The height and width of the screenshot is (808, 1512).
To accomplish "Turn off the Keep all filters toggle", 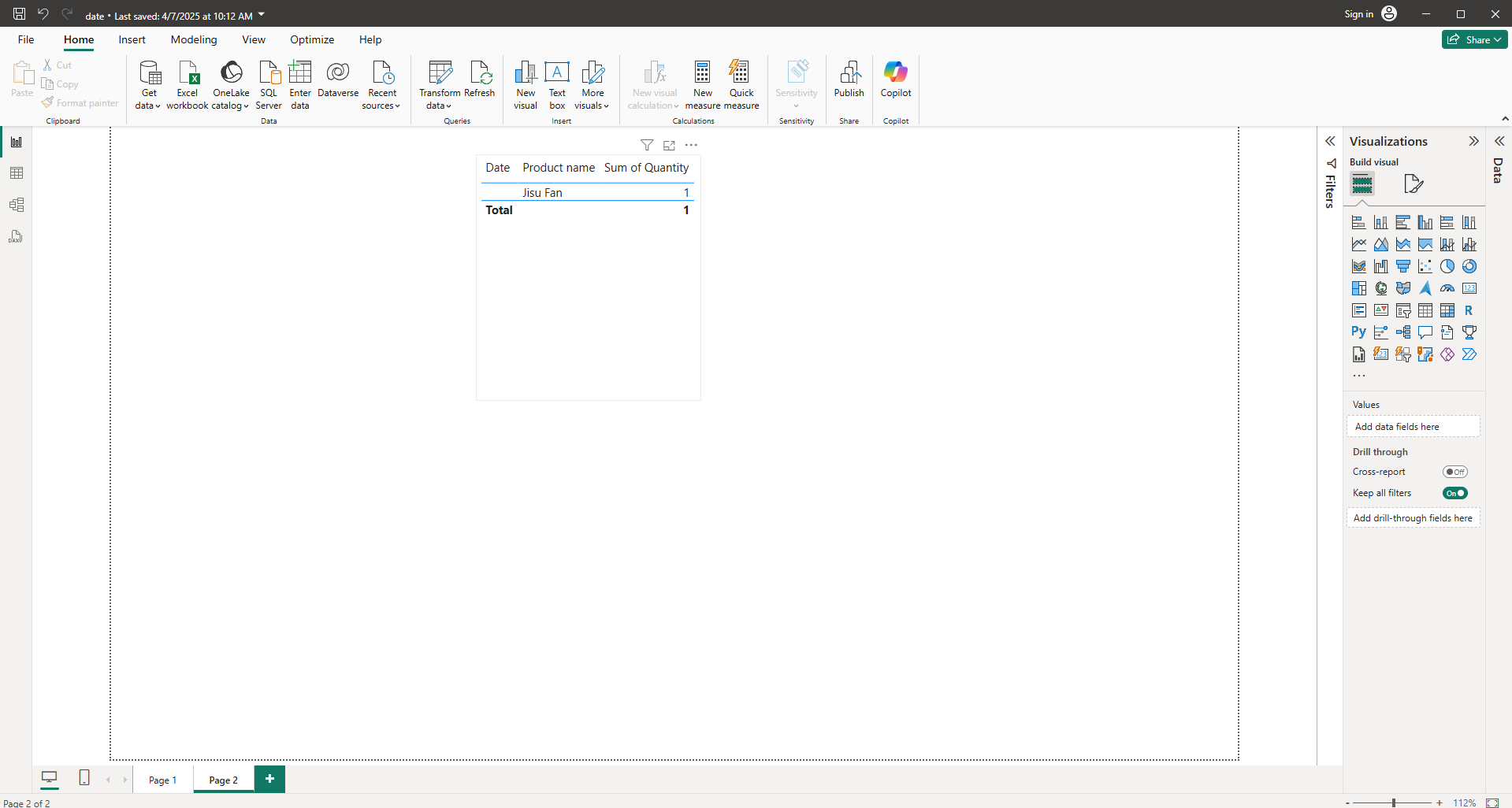I will (x=1454, y=493).
